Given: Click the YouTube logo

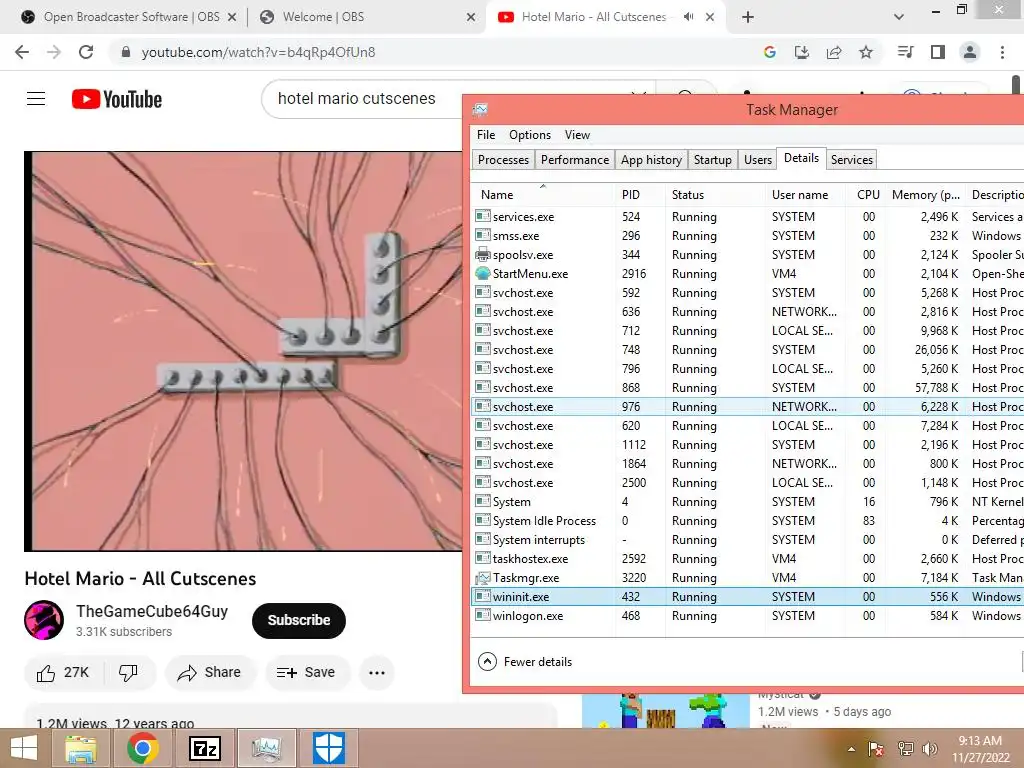Looking at the screenshot, I should (x=117, y=99).
